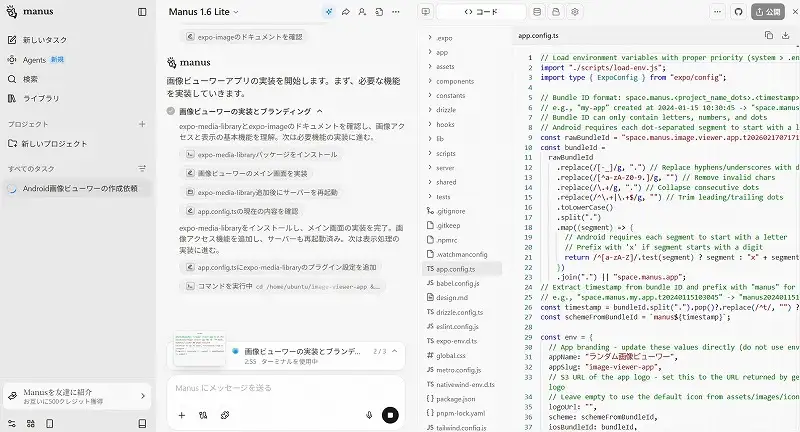Screen dimensions: 800x432
Task: Click the sparkle icon in chat header
Action: coord(329,12)
